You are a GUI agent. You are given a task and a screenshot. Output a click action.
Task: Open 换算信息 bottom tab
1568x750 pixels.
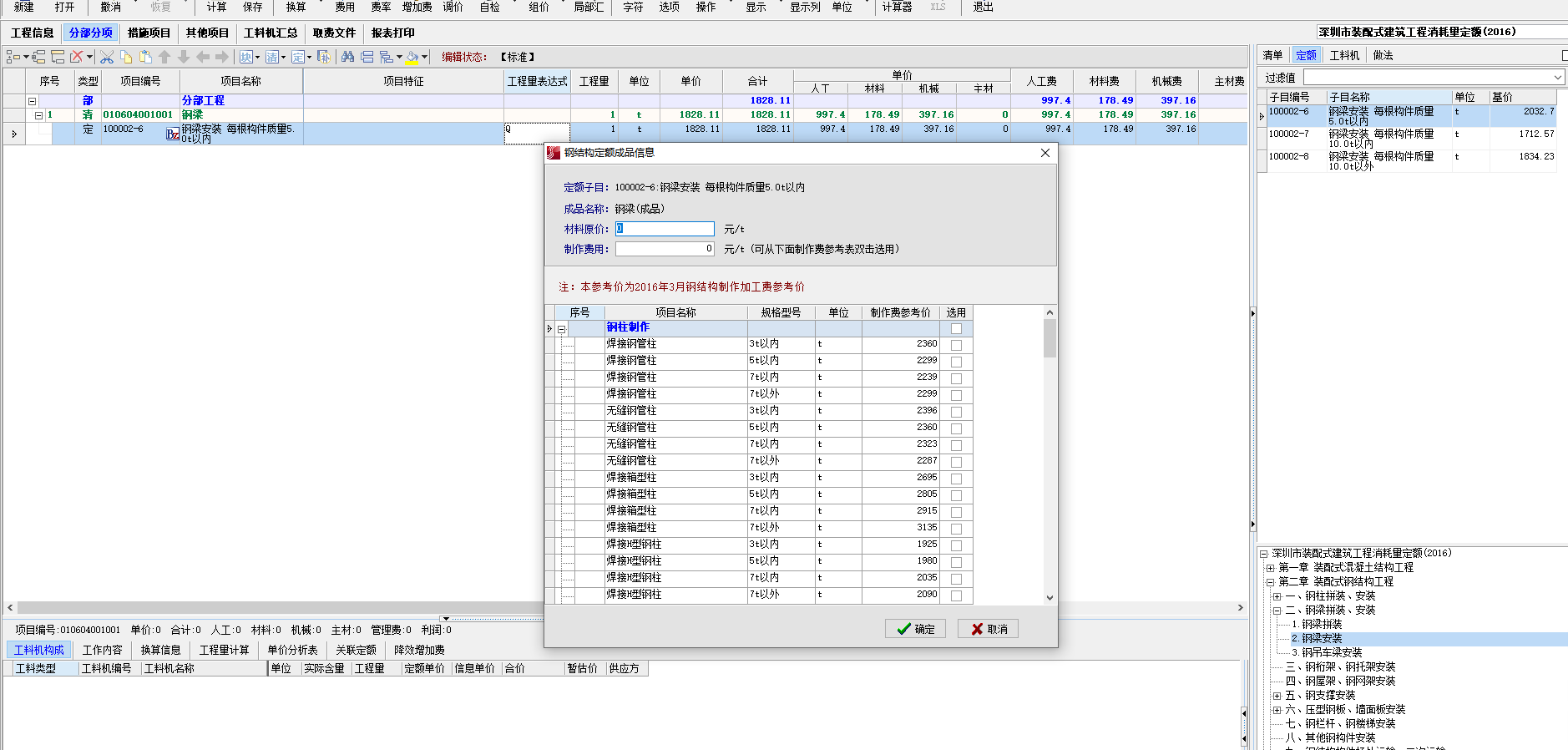pos(160,650)
